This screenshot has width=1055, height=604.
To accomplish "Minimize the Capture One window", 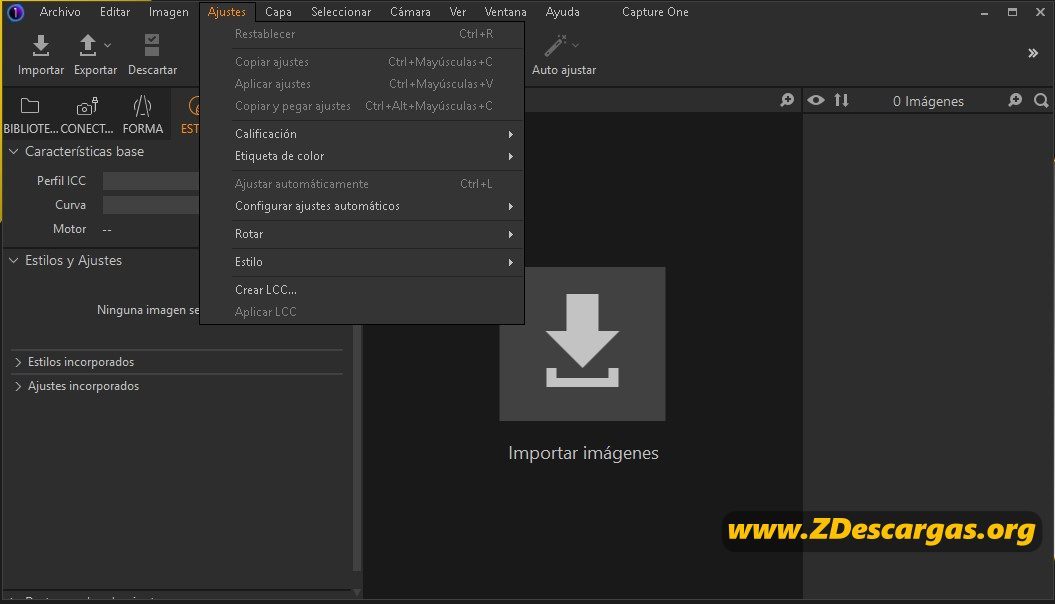I will coord(984,12).
